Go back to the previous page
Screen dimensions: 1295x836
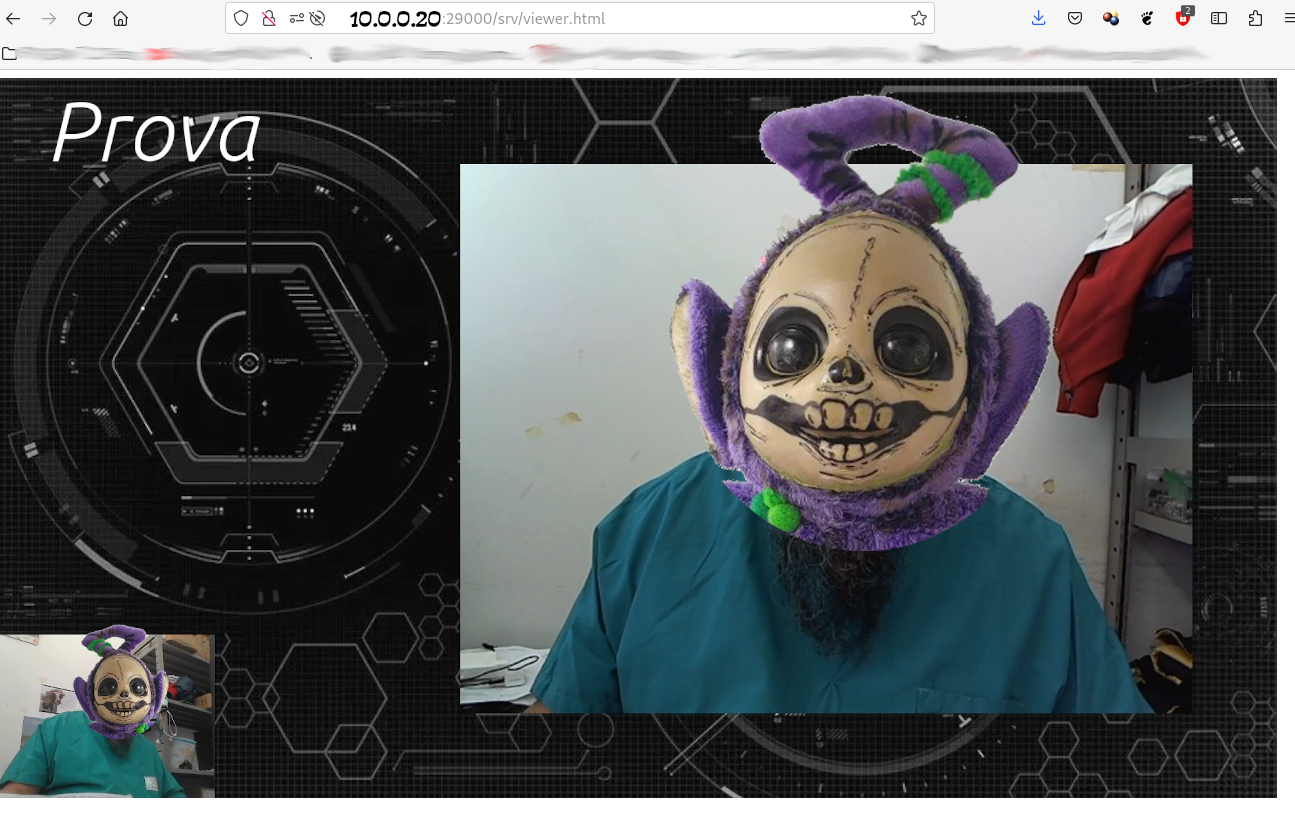click(14, 18)
